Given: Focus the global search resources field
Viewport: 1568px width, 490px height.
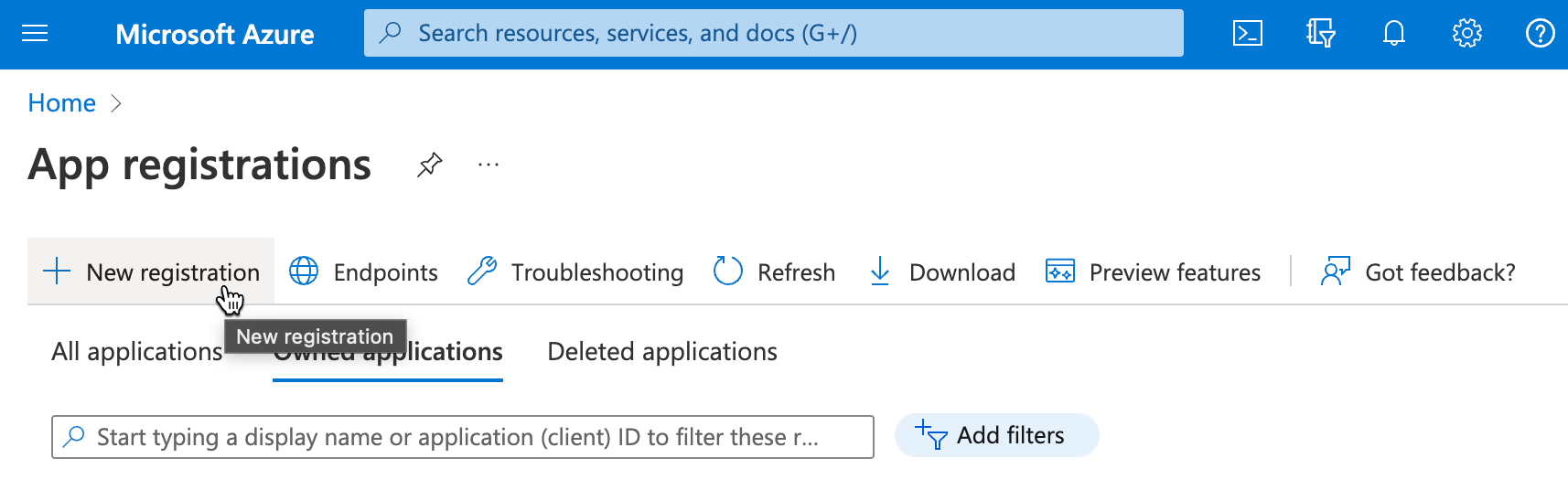Looking at the screenshot, I should (x=774, y=33).
